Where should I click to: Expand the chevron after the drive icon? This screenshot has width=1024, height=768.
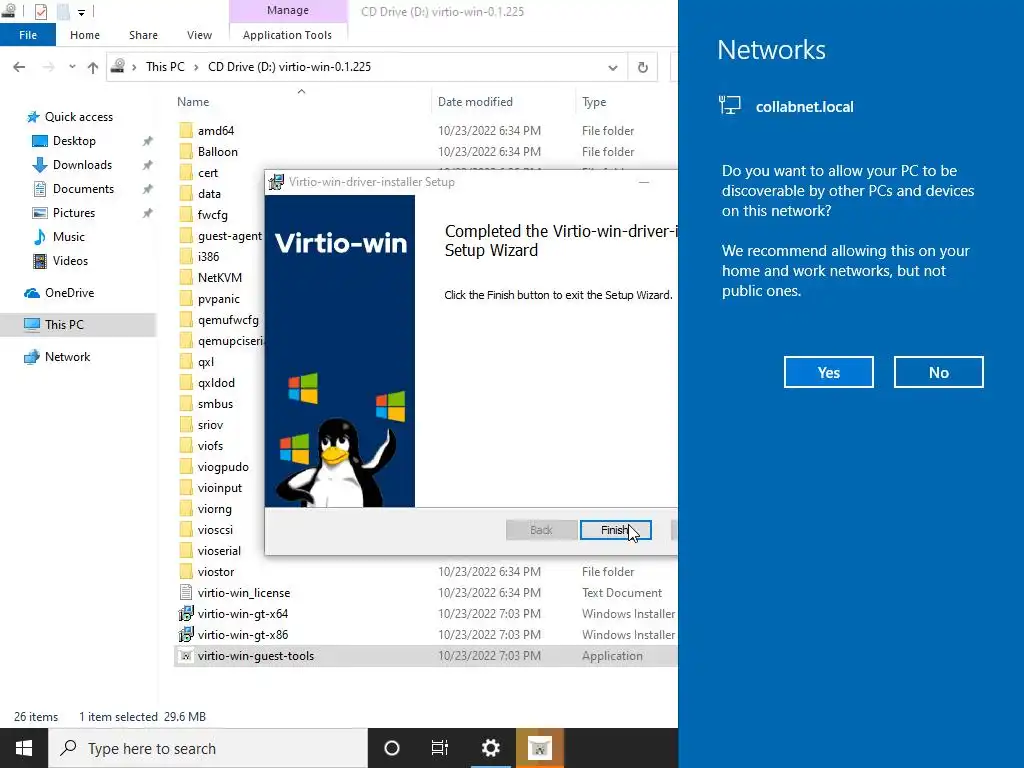click(134, 67)
